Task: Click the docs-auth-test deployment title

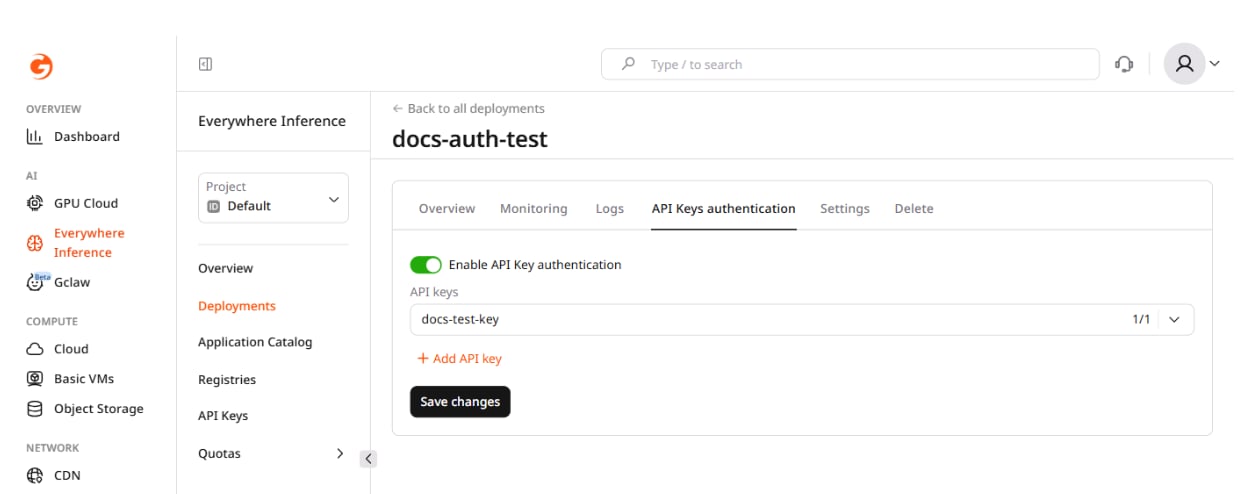Action: (470, 139)
